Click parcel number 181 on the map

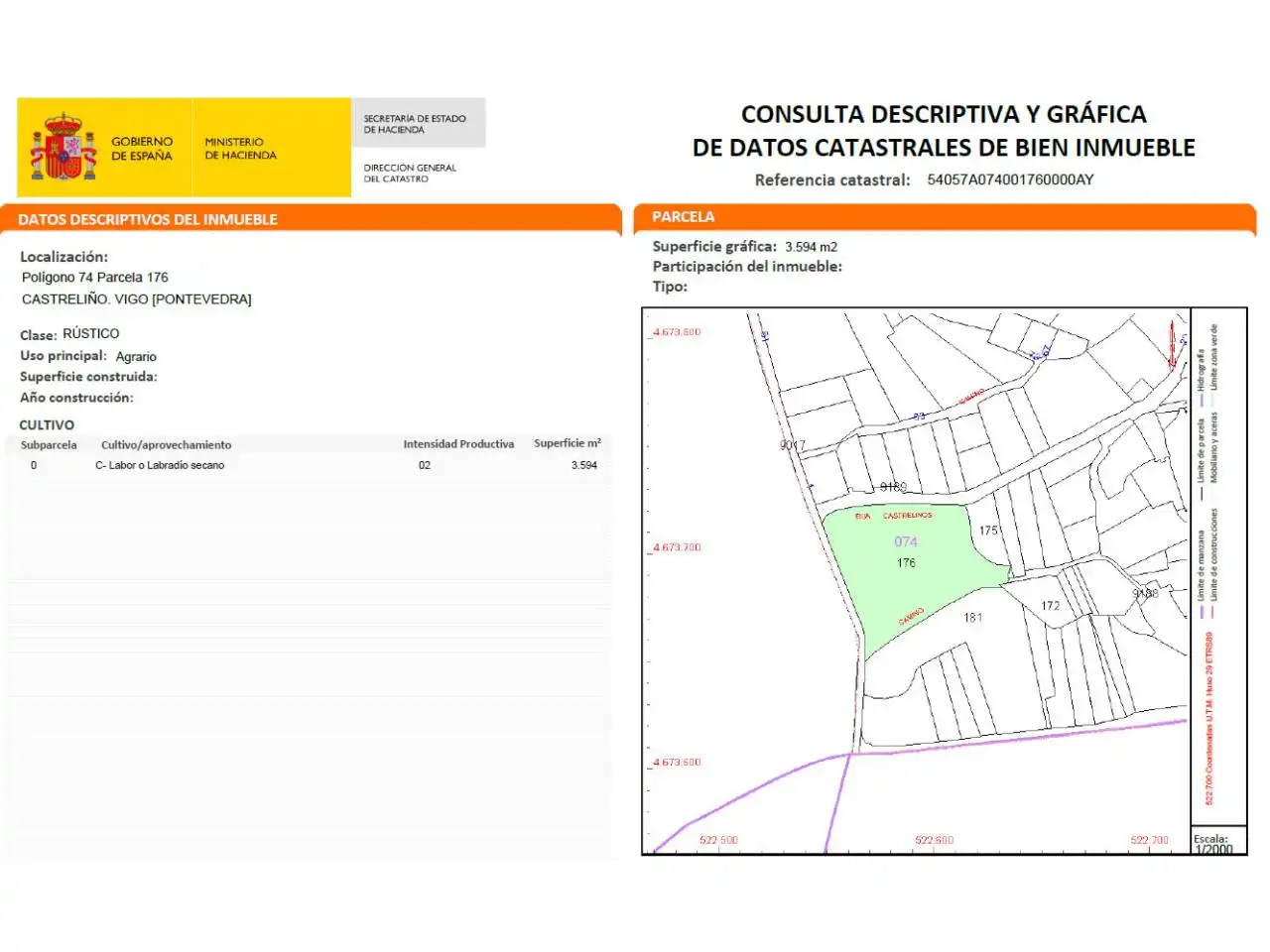[x=973, y=617]
